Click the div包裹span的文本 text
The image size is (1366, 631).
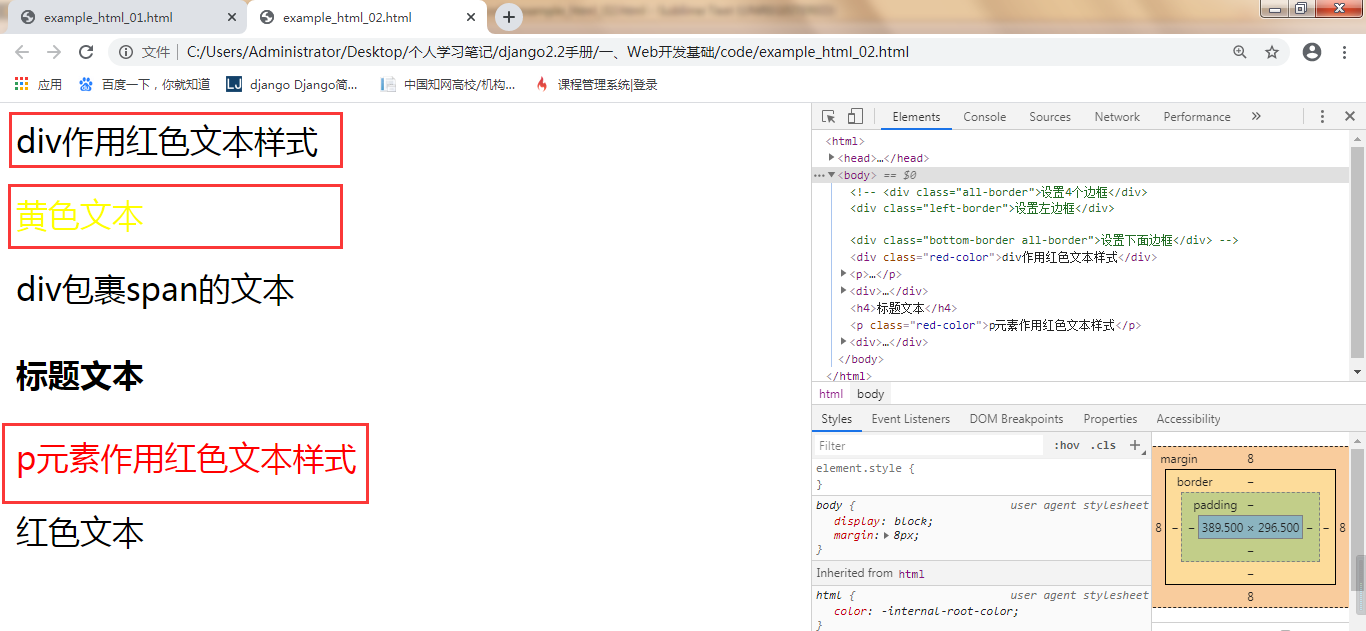156,291
